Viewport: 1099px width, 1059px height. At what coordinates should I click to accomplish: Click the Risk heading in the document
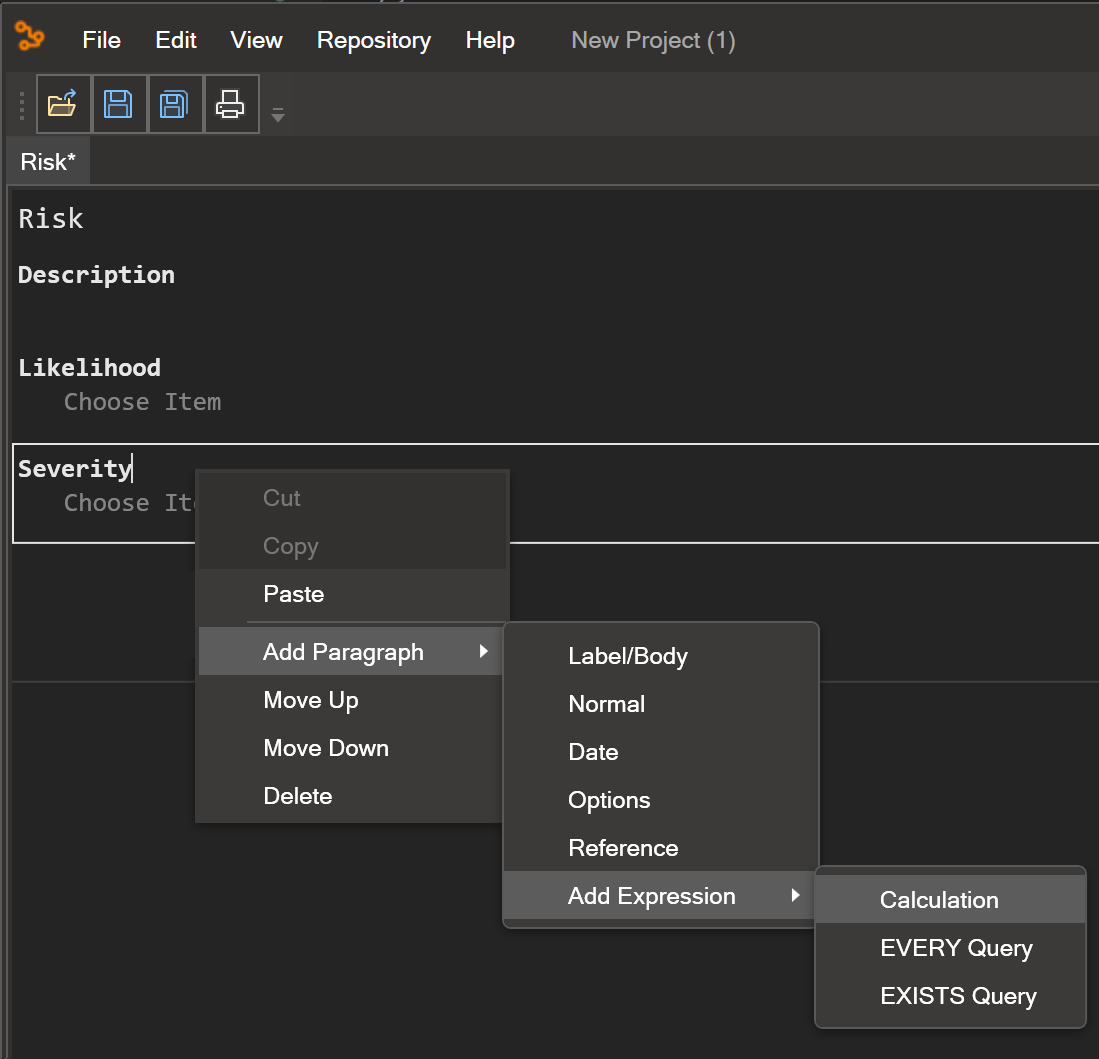click(50, 219)
